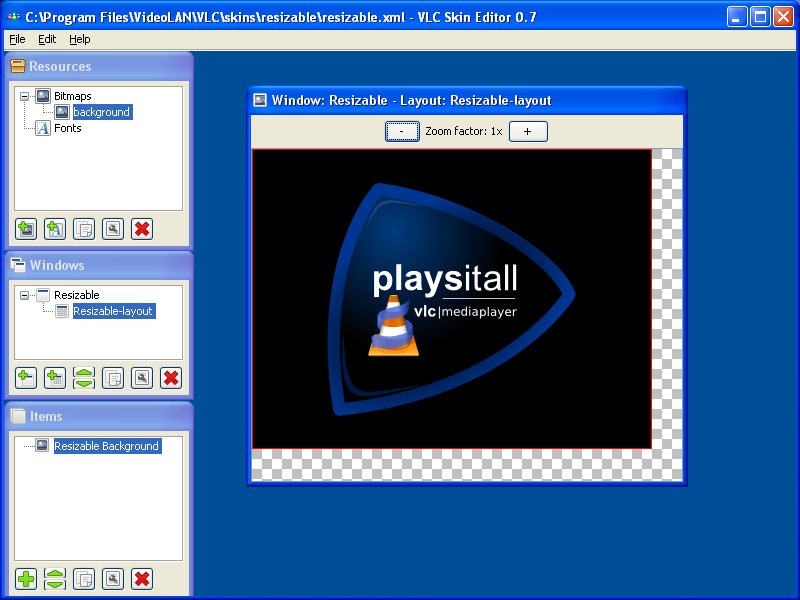Decrease zoom factor with minus button
This screenshot has width=800, height=600.
coord(402,131)
